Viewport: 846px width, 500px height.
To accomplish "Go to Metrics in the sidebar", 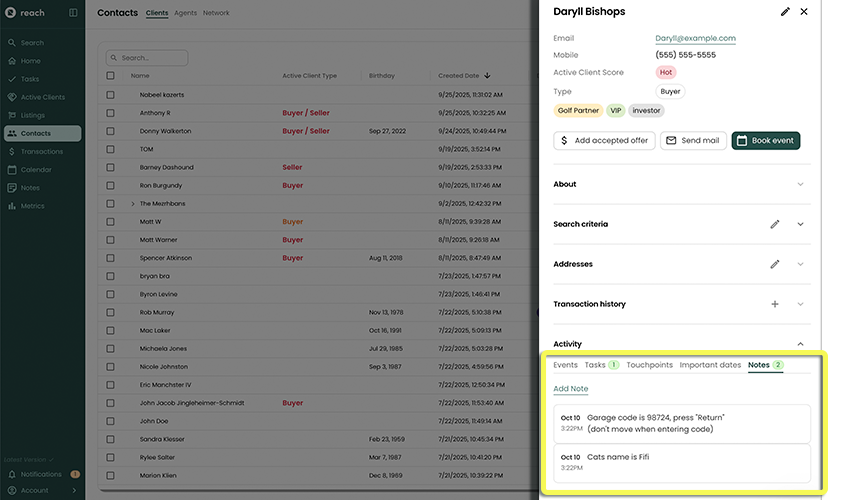I will (33, 206).
